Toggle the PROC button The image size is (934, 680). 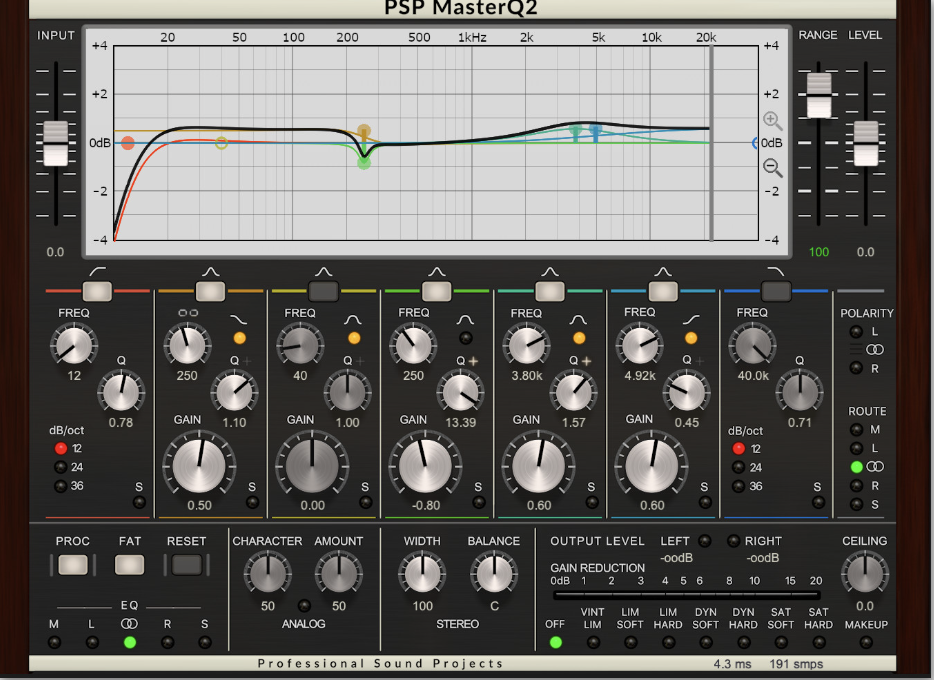tap(73, 564)
